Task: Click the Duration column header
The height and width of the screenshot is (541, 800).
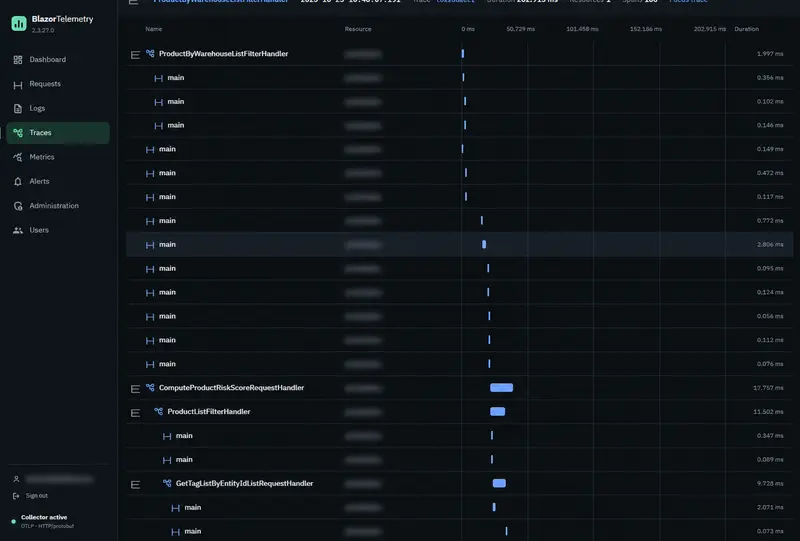Action: (x=746, y=29)
